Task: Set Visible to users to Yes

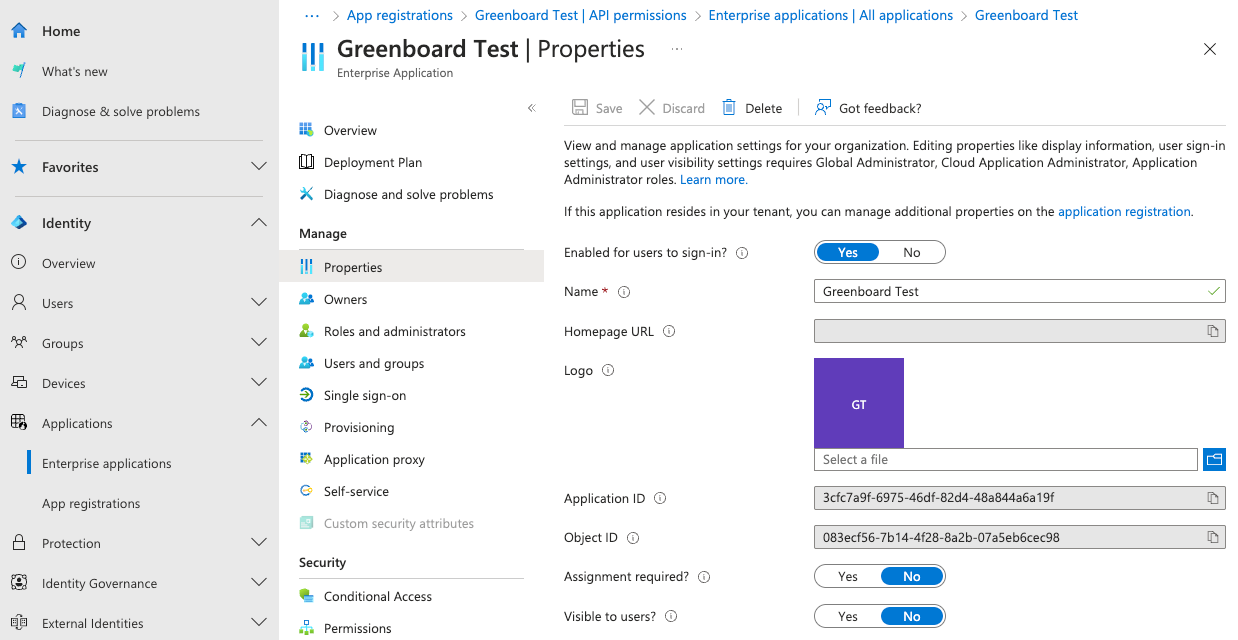Action: pyautogui.click(x=848, y=616)
